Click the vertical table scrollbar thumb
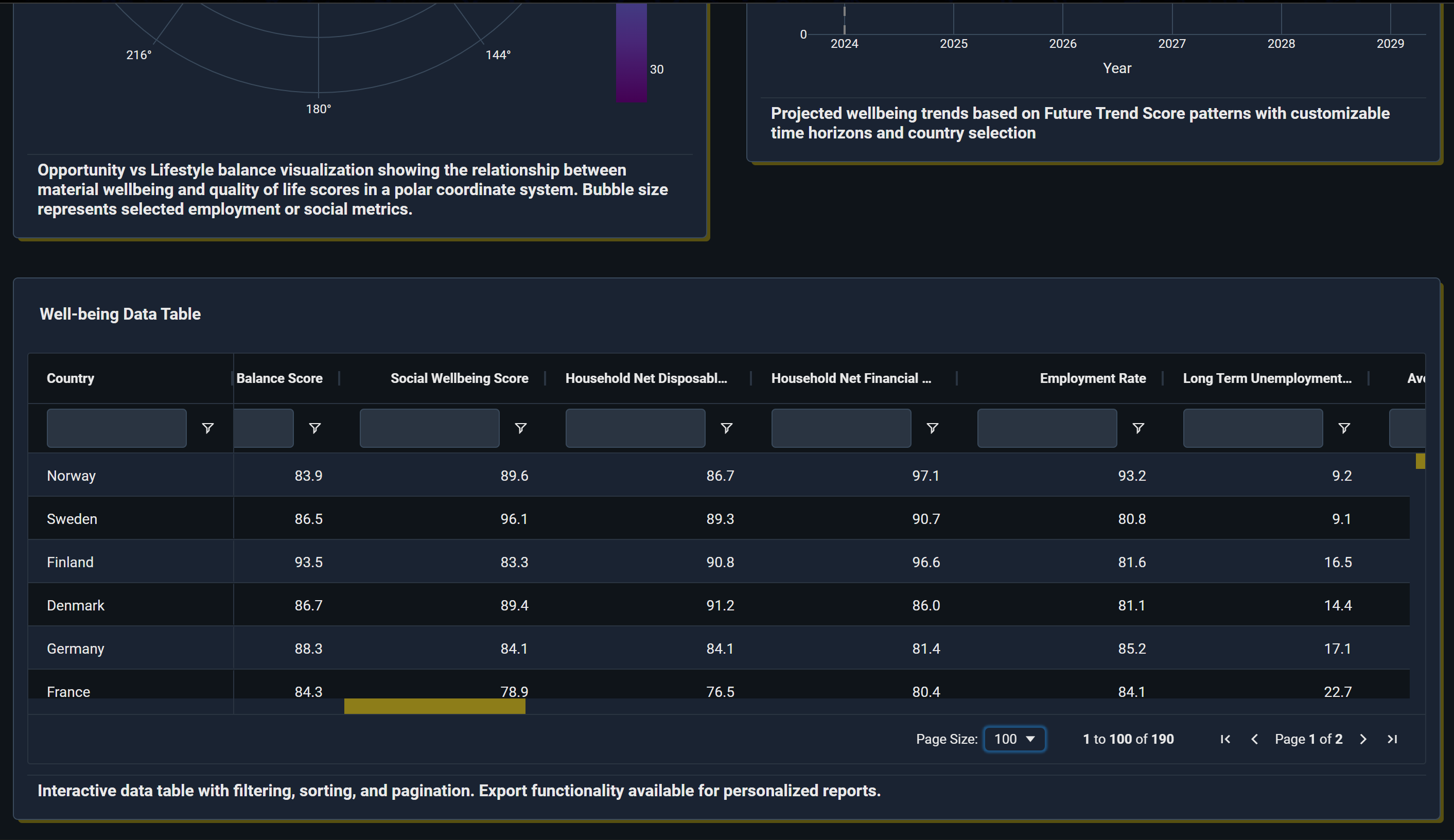The image size is (1454, 840). (x=1420, y=461)
